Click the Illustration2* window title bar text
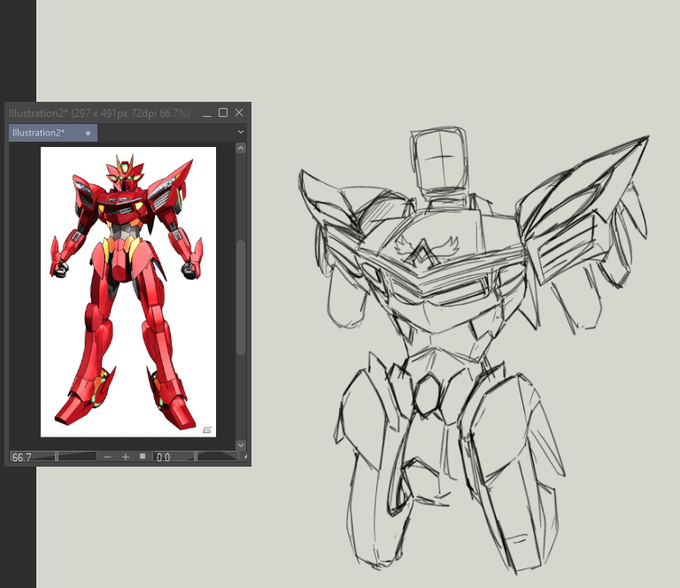This screenshot has height=588, width=680. click(x=99, y=114)
